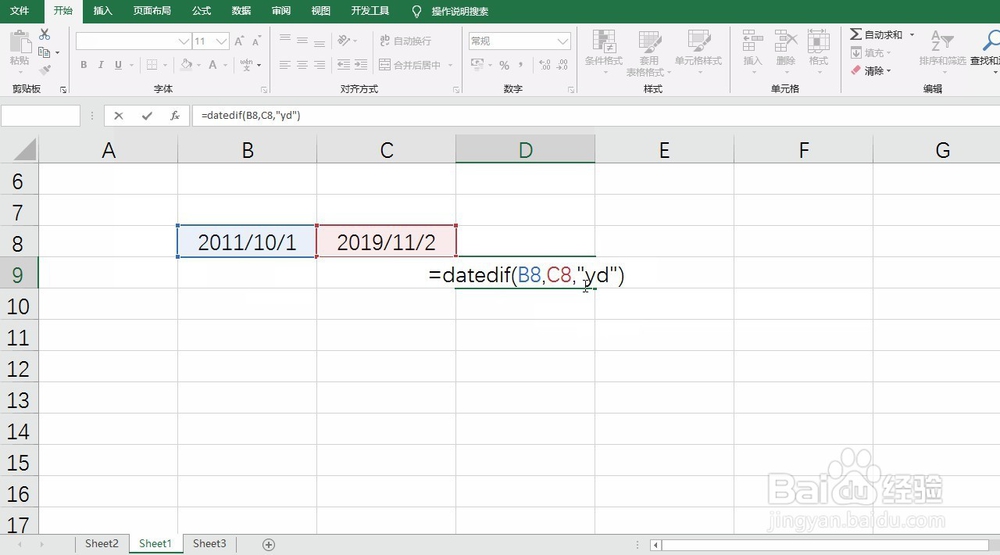The width and height of the screenshot is (1000, 555).
Task: Switch to the 页面布局 tab
Action: point(152,11)
